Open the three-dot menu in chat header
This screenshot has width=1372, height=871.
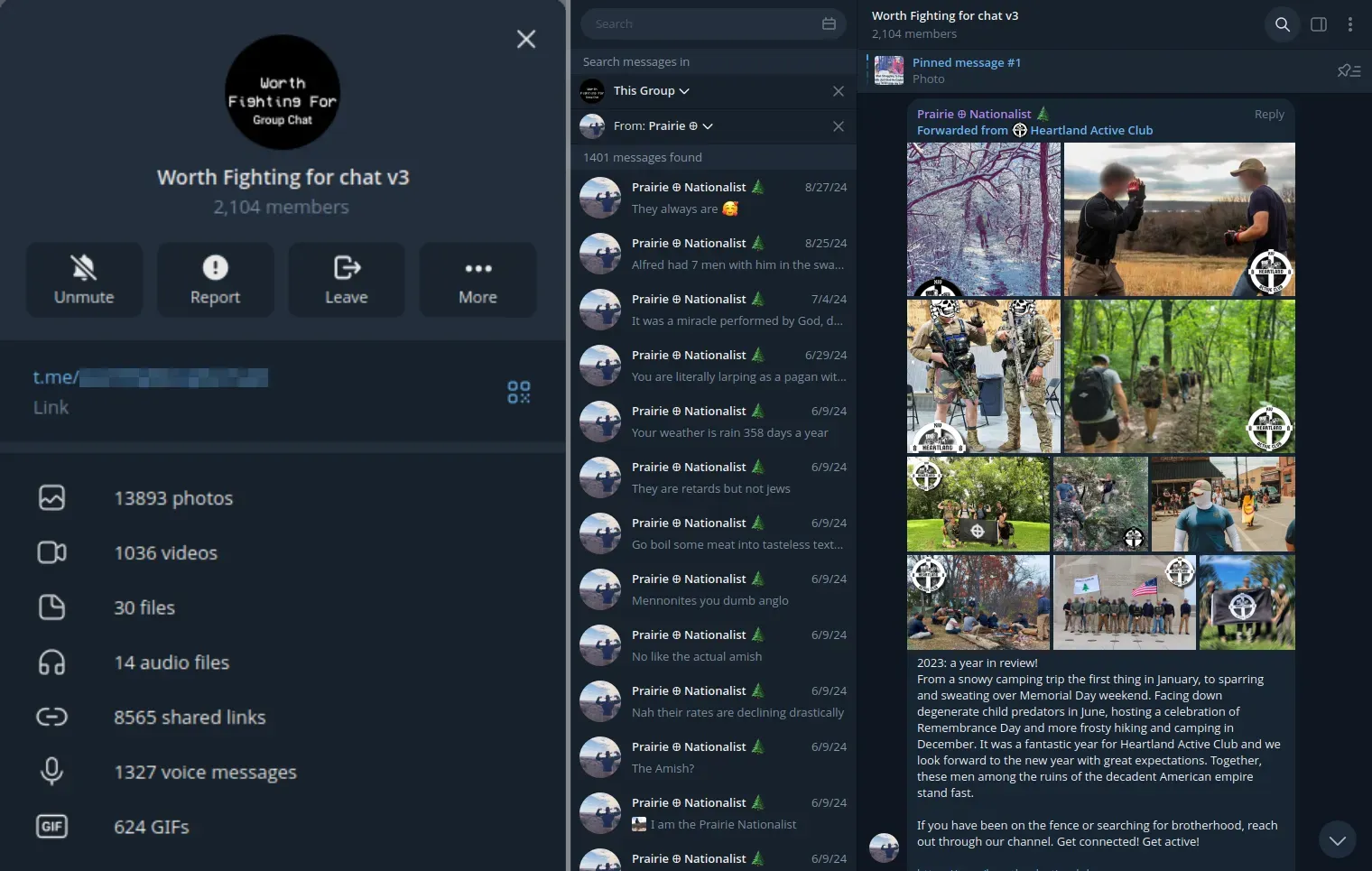(1350, 24)
